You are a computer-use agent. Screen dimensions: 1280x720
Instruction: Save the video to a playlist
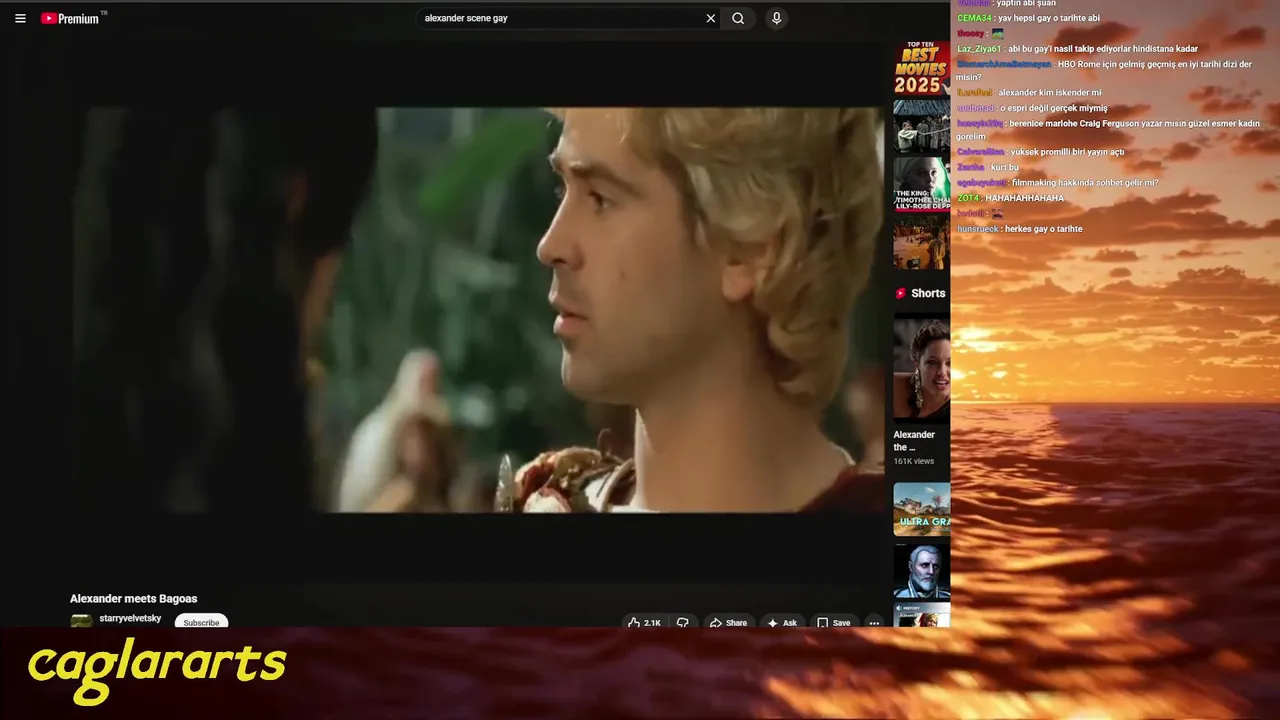point(833,622)
